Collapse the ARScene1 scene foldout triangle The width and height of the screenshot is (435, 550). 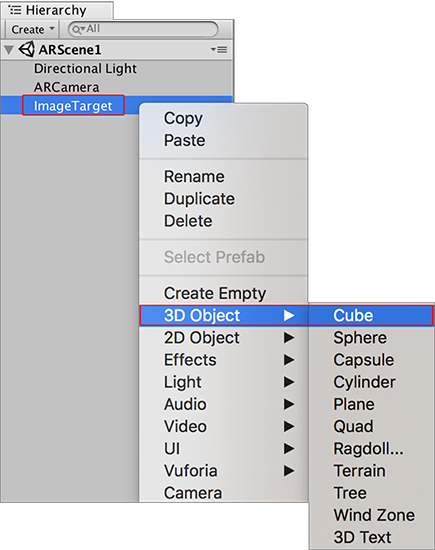9,50
